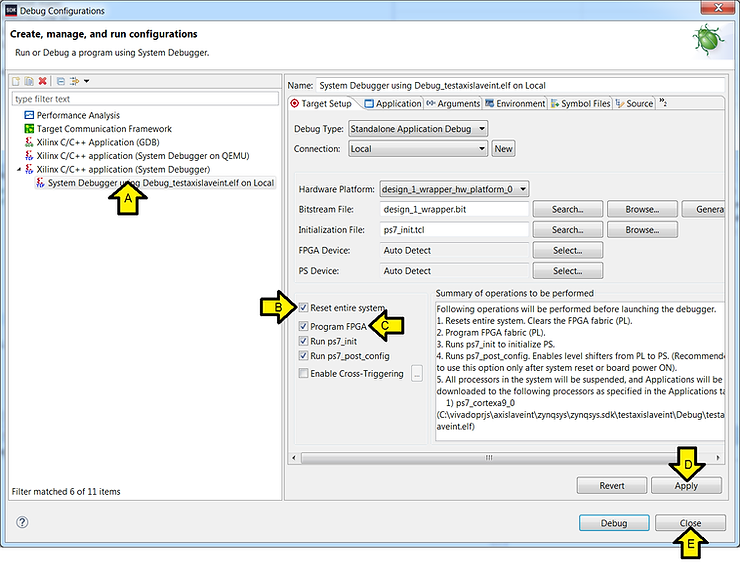Screen dimensions: 740x572
Task: Click Browse for Initialization File
Action: (642, 230)
